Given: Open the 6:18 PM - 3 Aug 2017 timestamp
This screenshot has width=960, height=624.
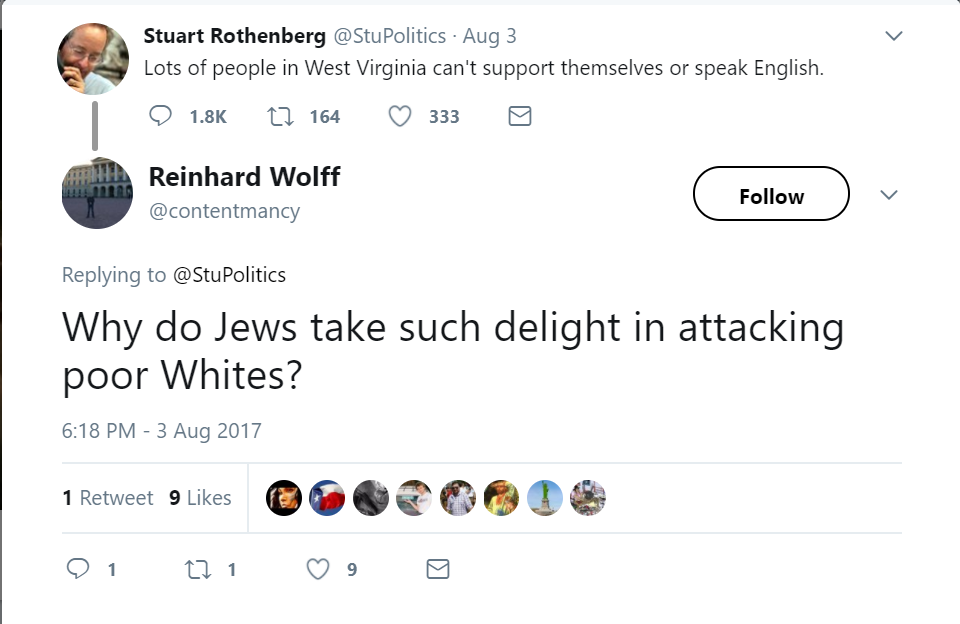Looking at the screenshot, I should click(x=162, y=431).
